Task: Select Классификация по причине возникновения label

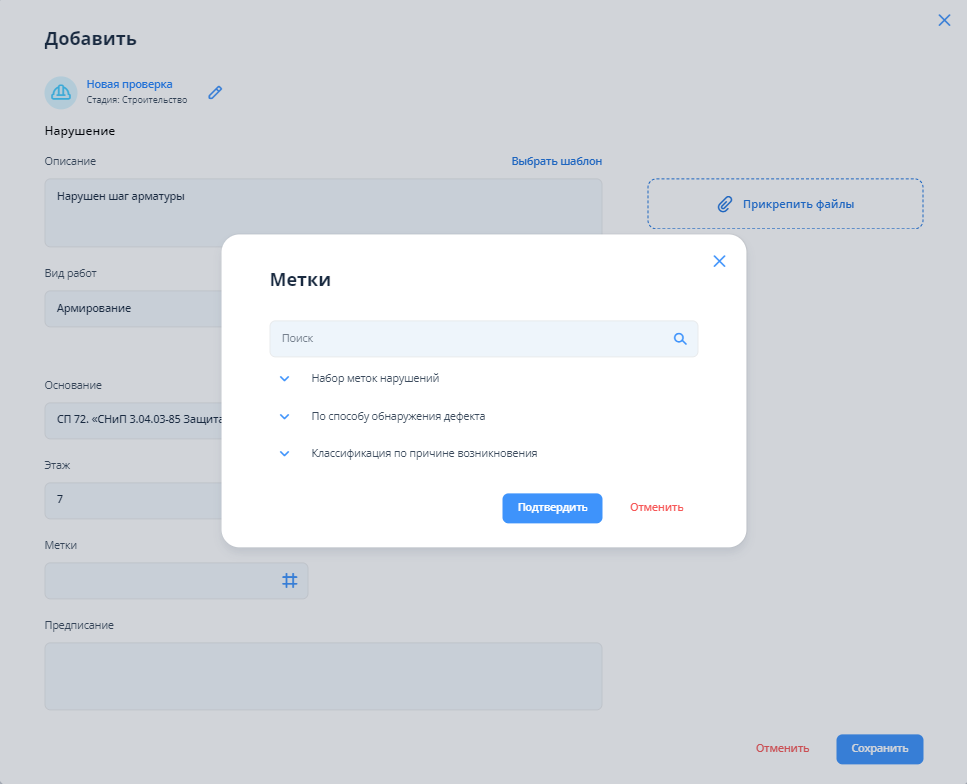Action: [424, 453]
